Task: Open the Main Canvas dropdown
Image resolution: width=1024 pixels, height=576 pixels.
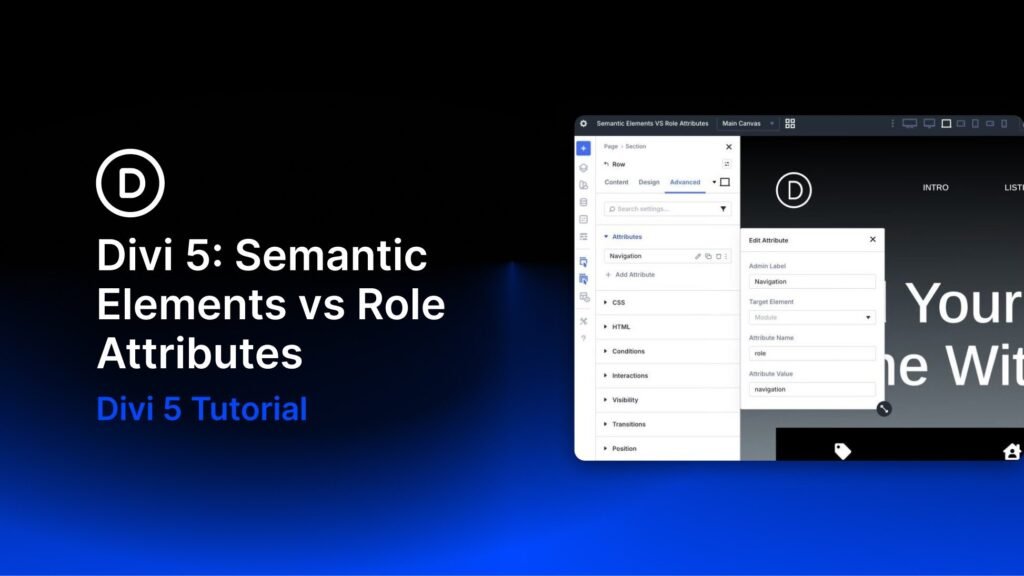Action: 750,123
